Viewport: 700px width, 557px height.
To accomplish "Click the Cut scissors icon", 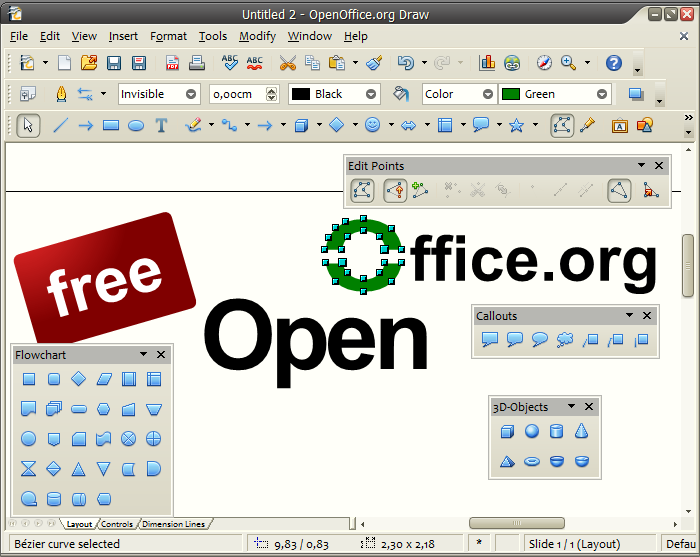I will coord(288,63).
